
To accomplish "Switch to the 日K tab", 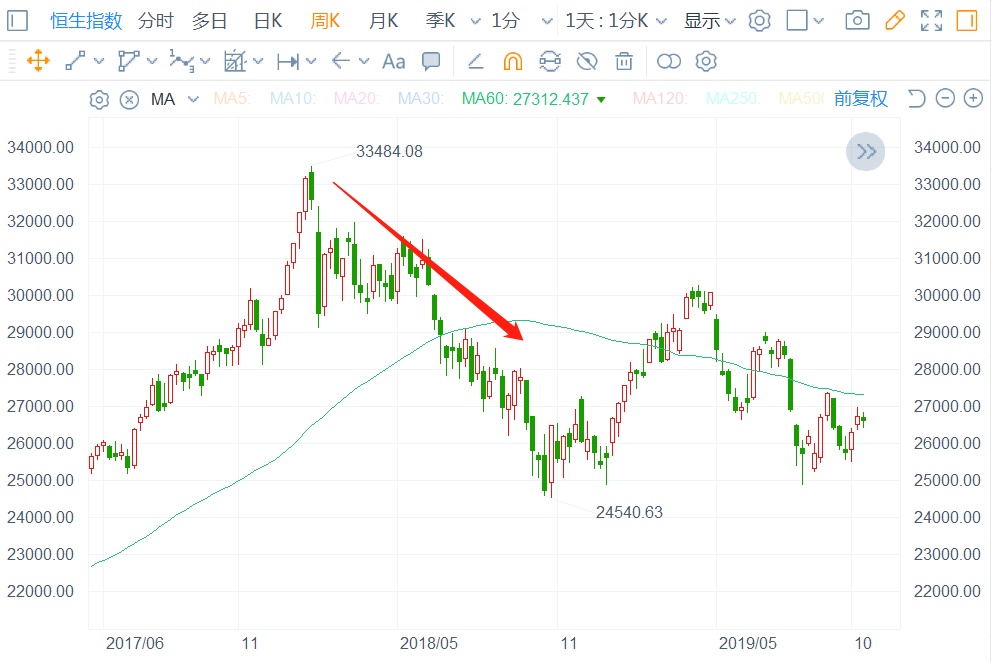I will [267, 20].
